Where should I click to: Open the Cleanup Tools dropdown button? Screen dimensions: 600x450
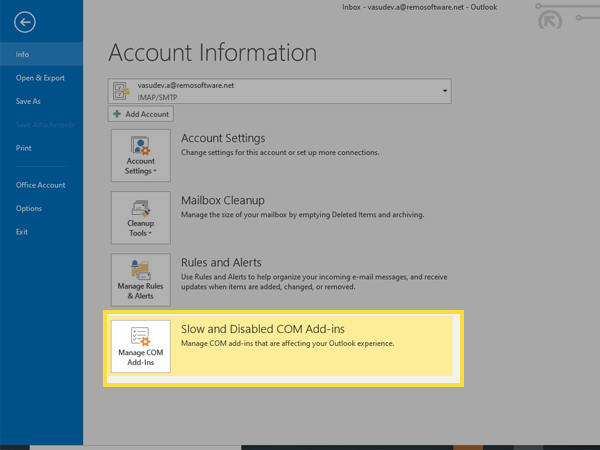click(x=141, y=217)
